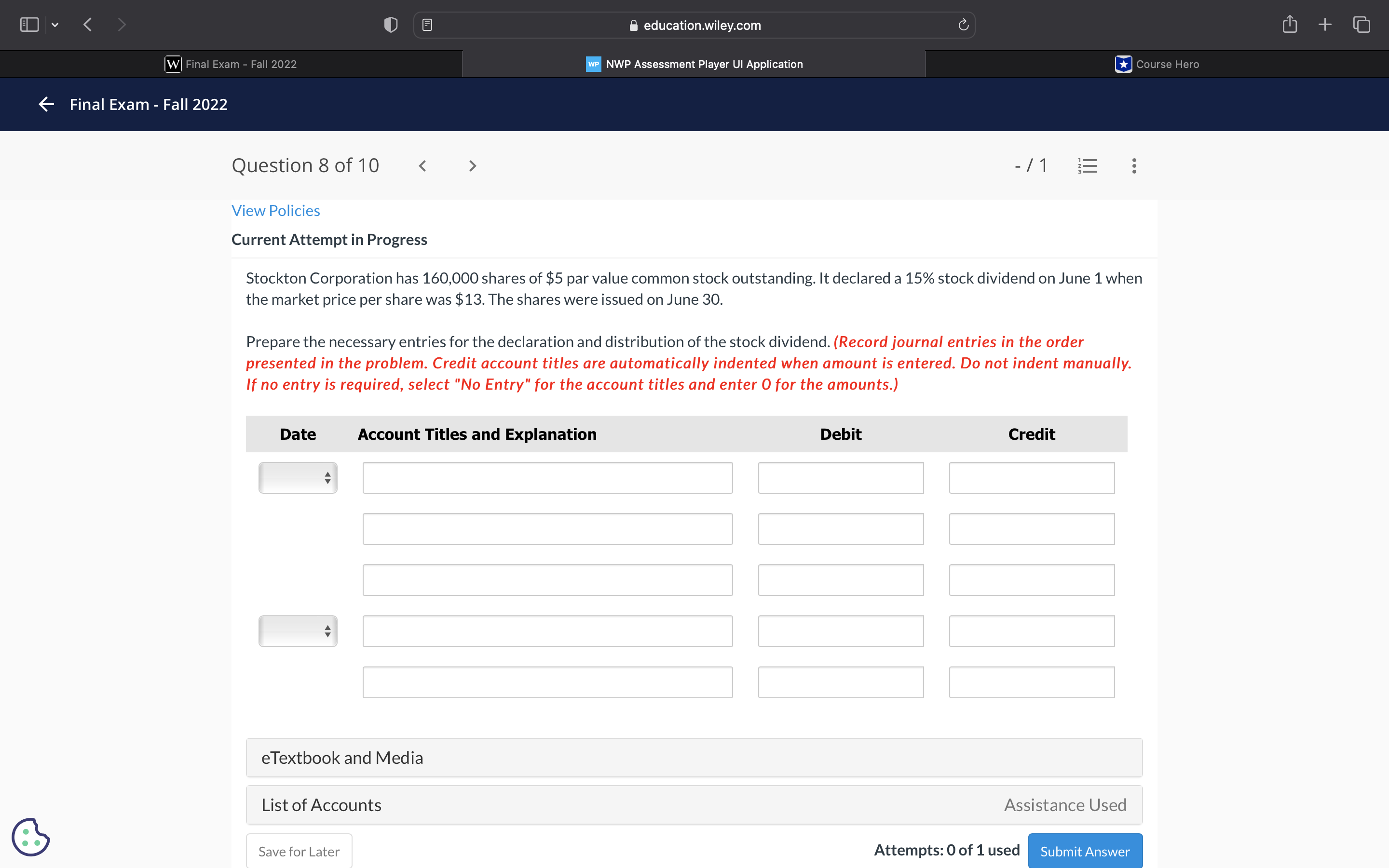Click the back arrow beside Final Exam title
The height and width of the screenshot is (868, 1389).
tap(46, 105)
